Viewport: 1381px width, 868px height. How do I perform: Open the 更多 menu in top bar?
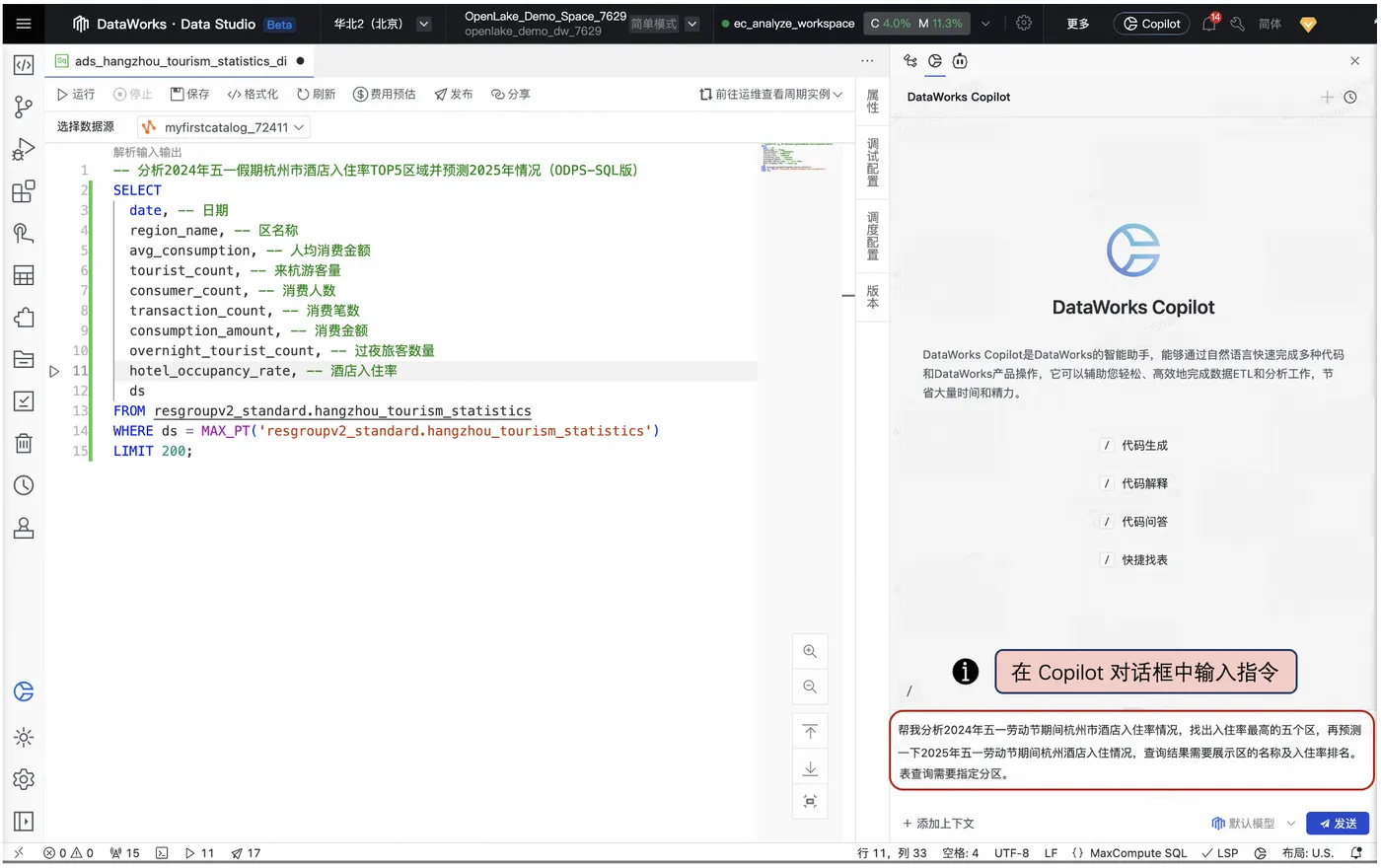pyautogui.click(x=1078, y=24)
